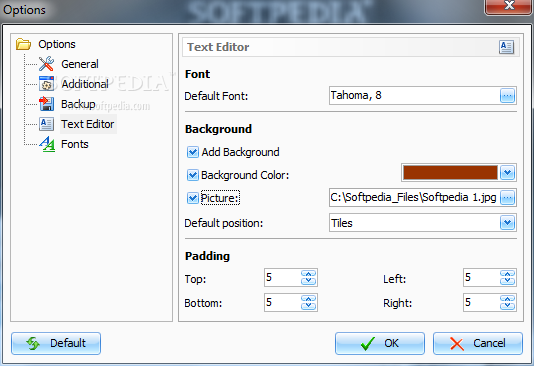Click the Options folder icon
This screenshot has width=534, height=366.
[23, 44]
